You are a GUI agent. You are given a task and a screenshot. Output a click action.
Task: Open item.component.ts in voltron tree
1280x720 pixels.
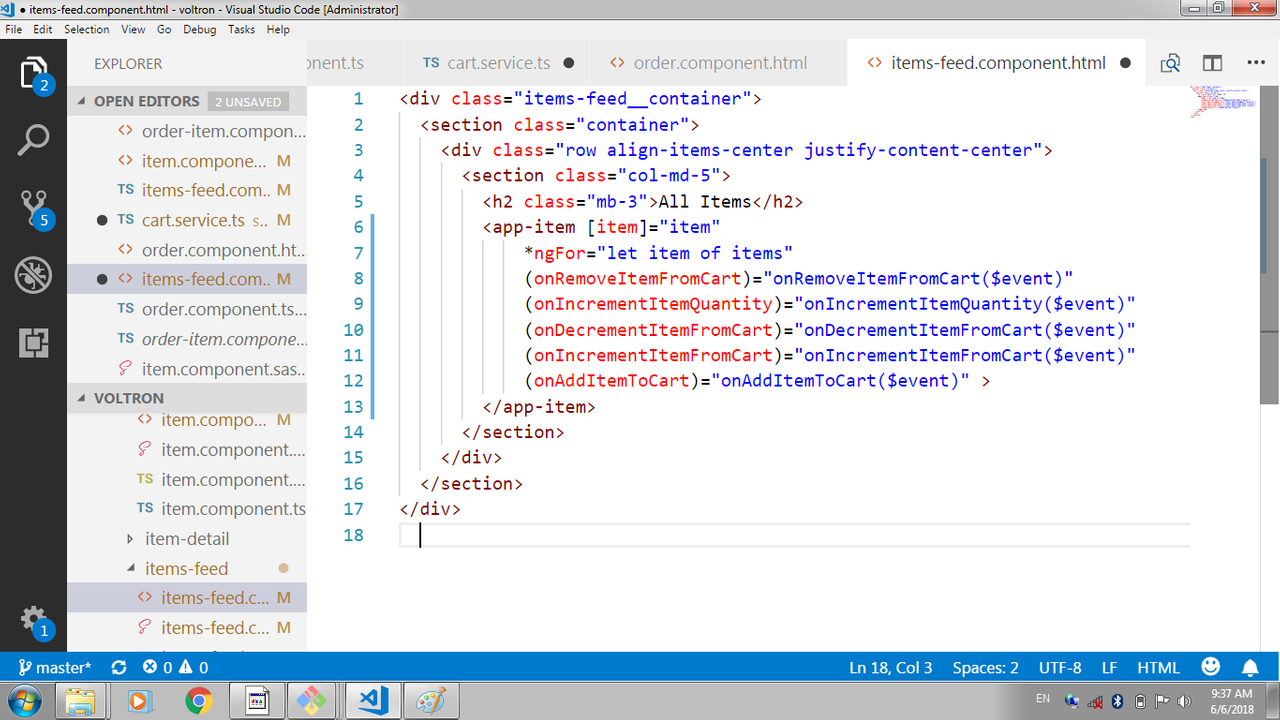click(187, 509)
